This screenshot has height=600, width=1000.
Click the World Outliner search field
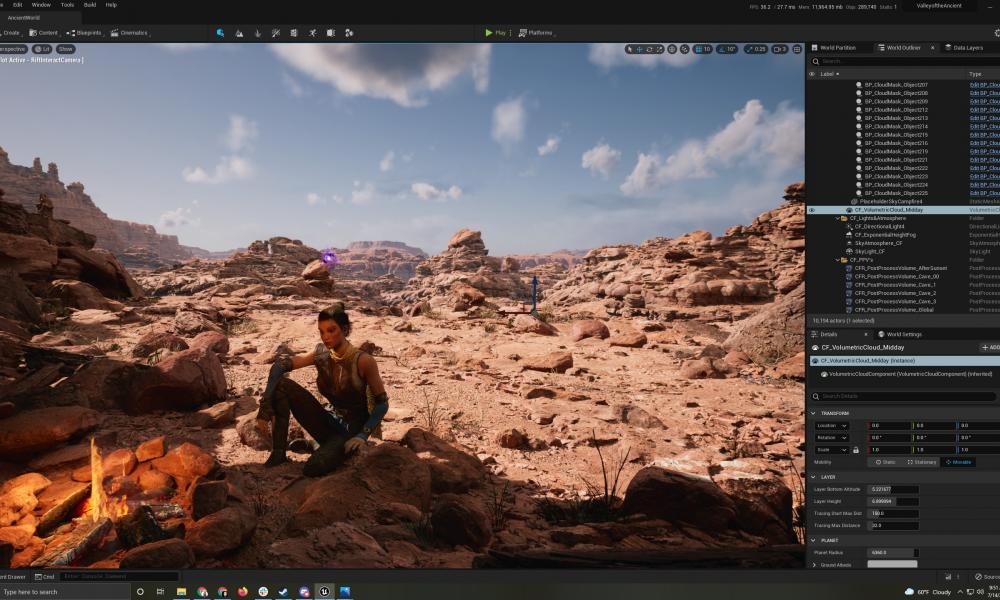tap(904, 61)
